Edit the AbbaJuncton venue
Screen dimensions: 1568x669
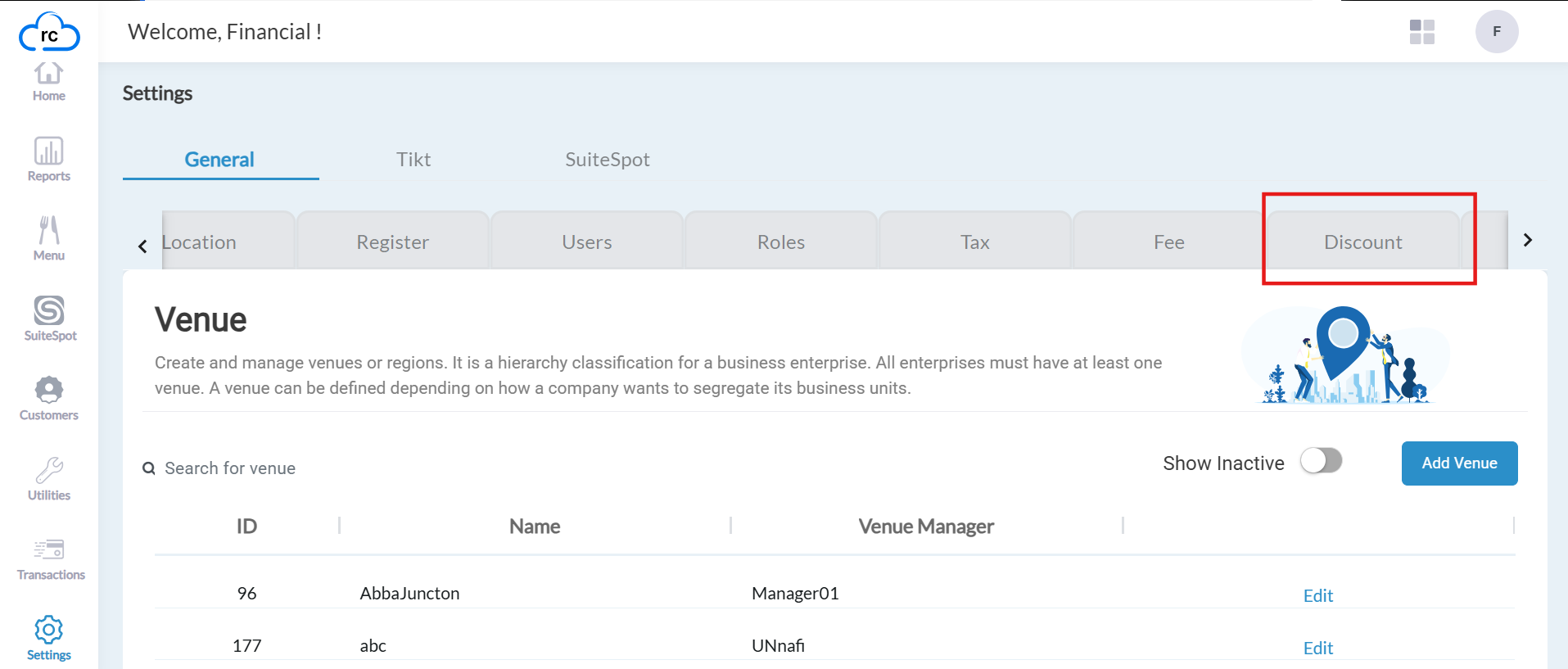pos(1318,596)
